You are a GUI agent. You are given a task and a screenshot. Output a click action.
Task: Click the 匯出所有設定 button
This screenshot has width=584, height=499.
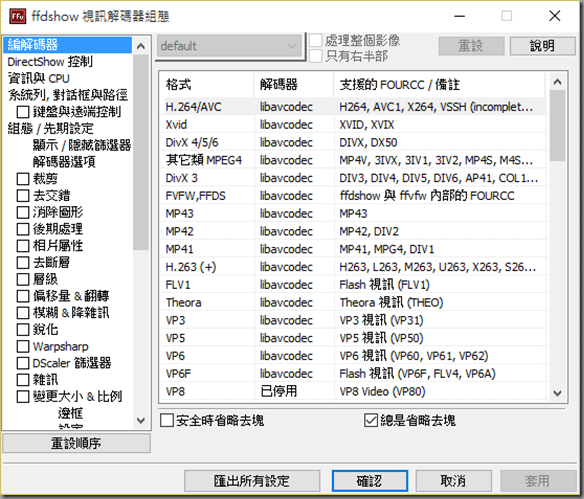[x=252, y=481]
